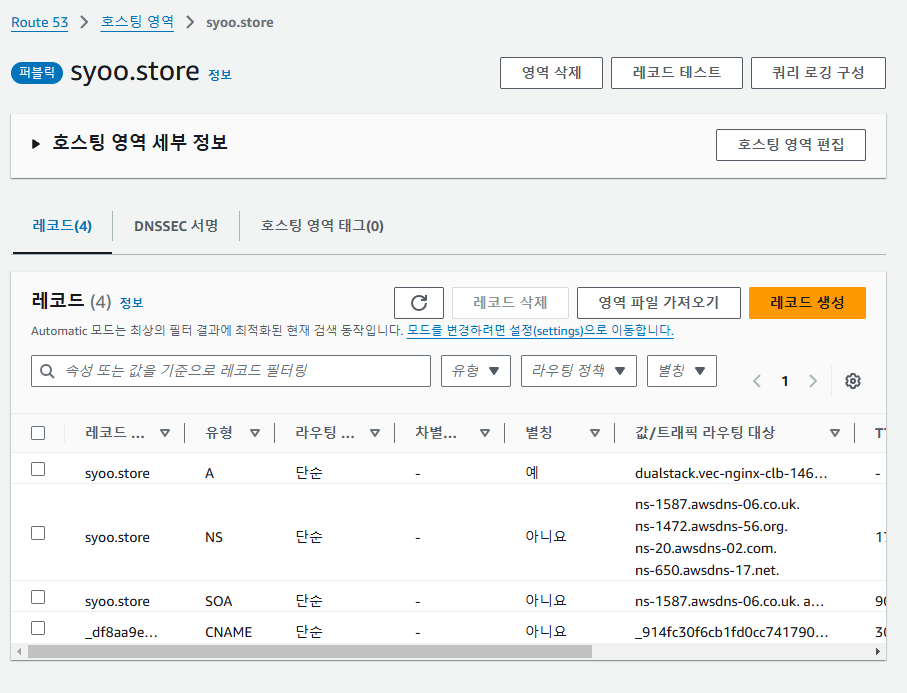
Task: Click 예 alias cell of A record
Action: coord(532,473)
